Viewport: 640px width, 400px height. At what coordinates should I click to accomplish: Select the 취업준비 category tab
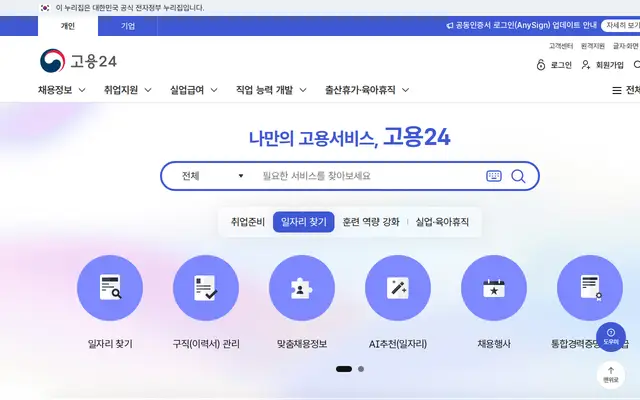(x=247, y=222)
